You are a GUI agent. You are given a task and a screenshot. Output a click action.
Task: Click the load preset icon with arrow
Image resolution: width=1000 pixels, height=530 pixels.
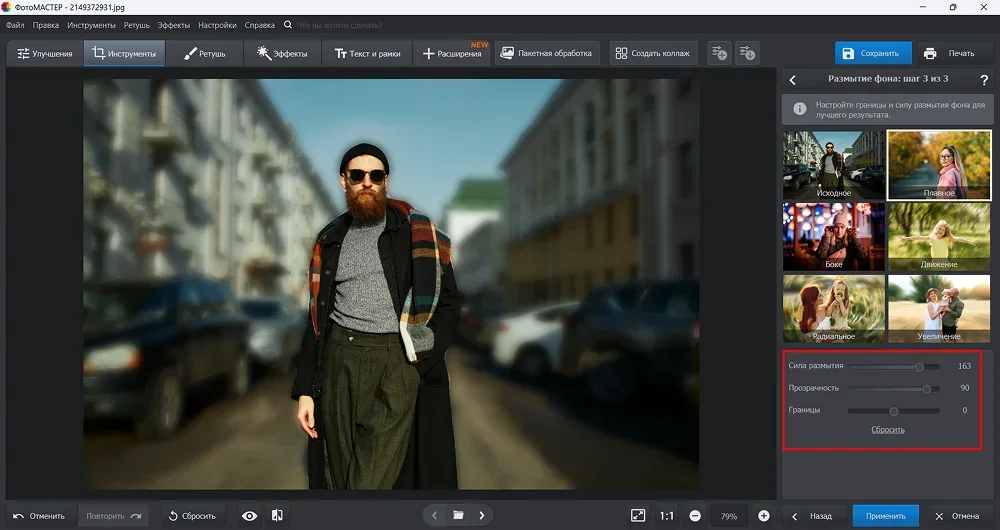click(747, 54)
